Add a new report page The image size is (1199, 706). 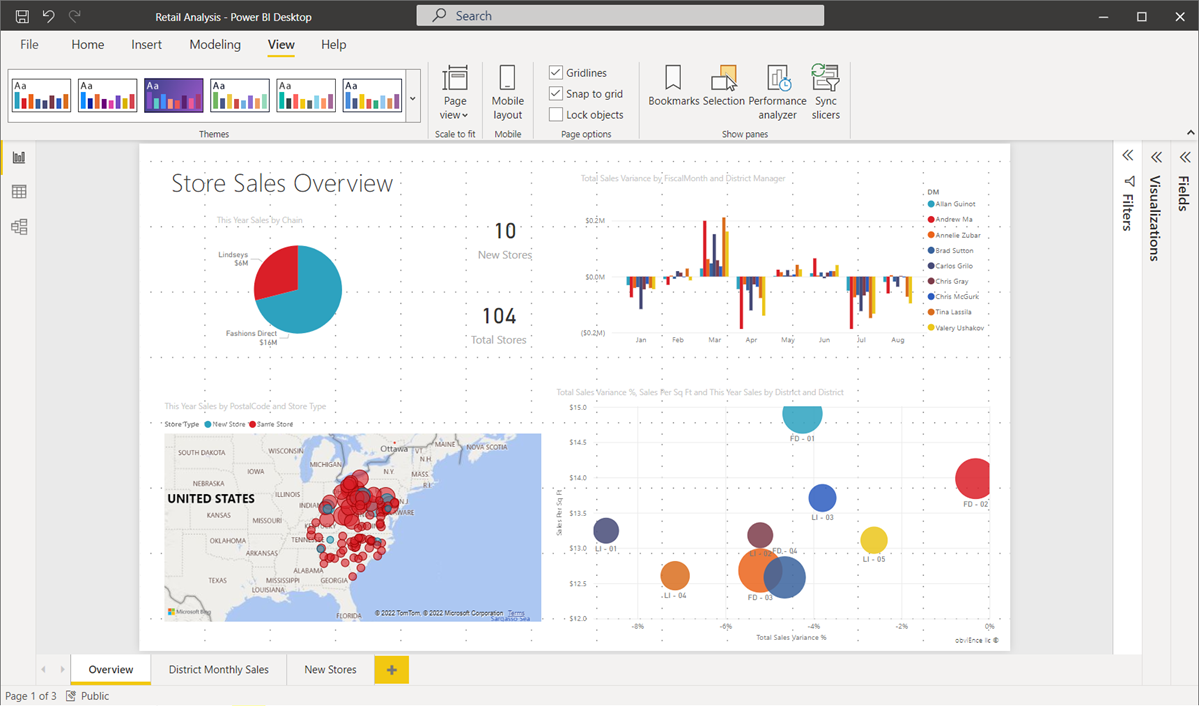[x=390, y=669]
